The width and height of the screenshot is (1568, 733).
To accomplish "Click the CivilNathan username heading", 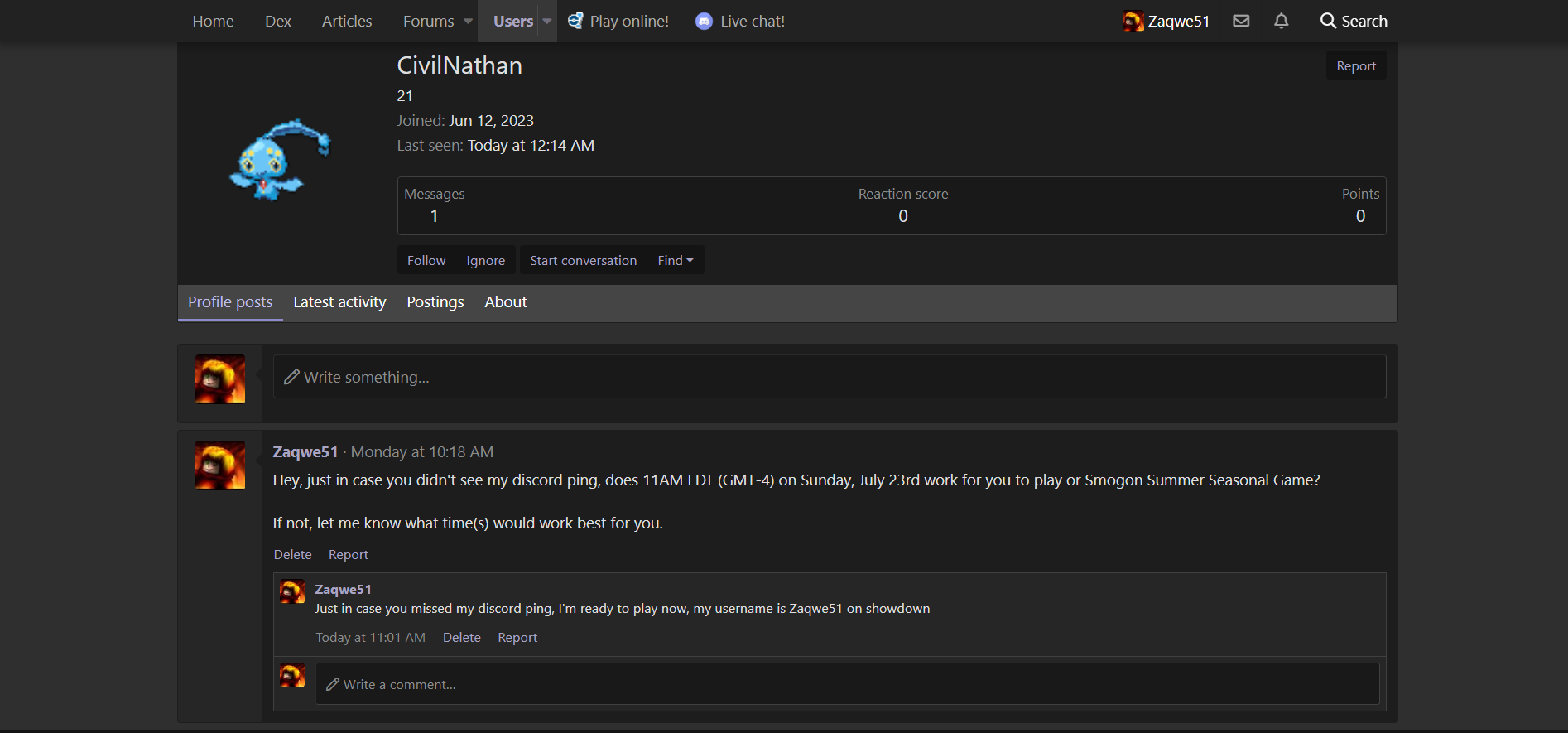I will [x=459, y=65].
